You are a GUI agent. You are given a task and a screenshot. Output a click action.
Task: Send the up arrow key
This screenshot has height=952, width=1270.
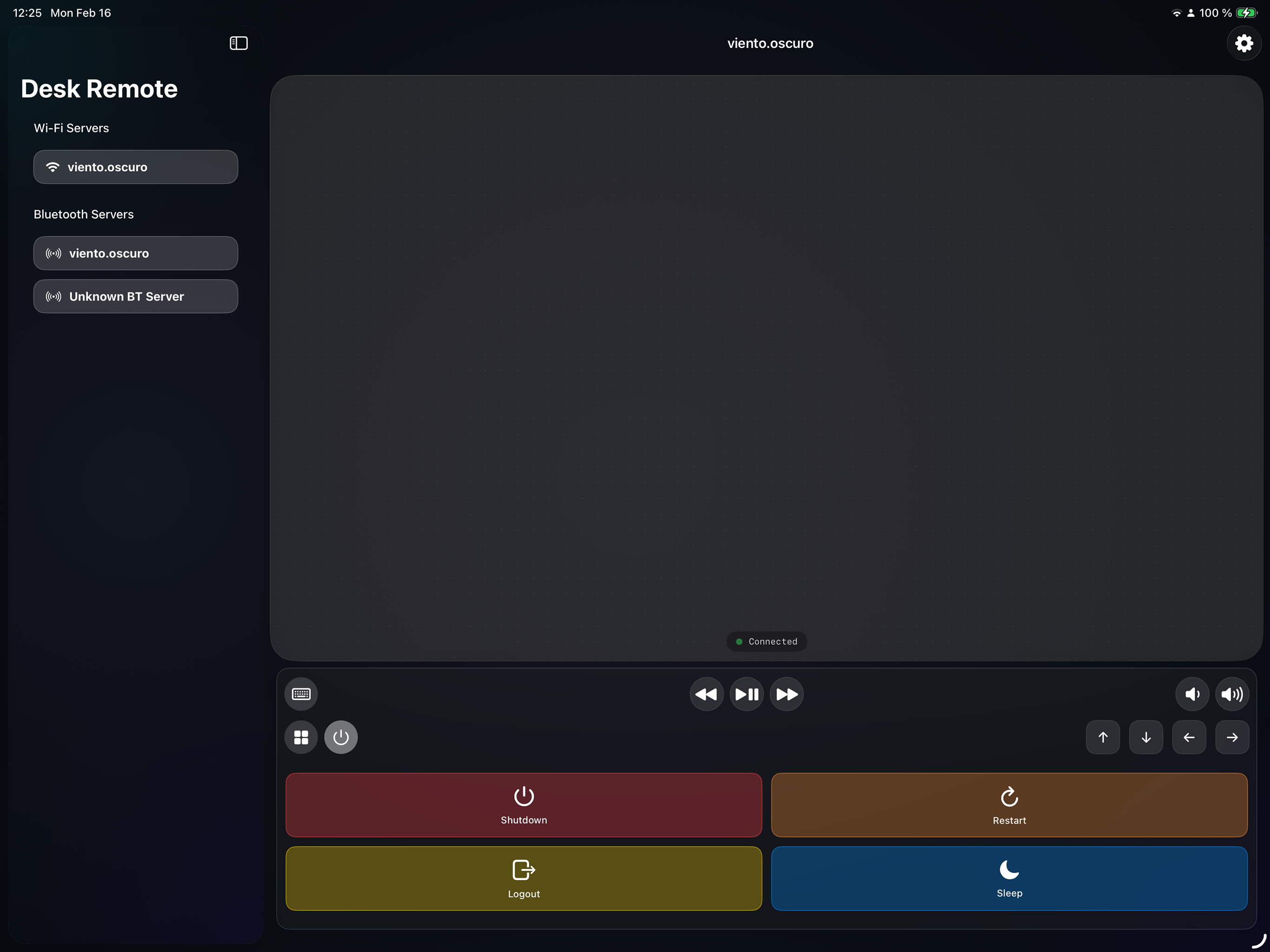1103,737
